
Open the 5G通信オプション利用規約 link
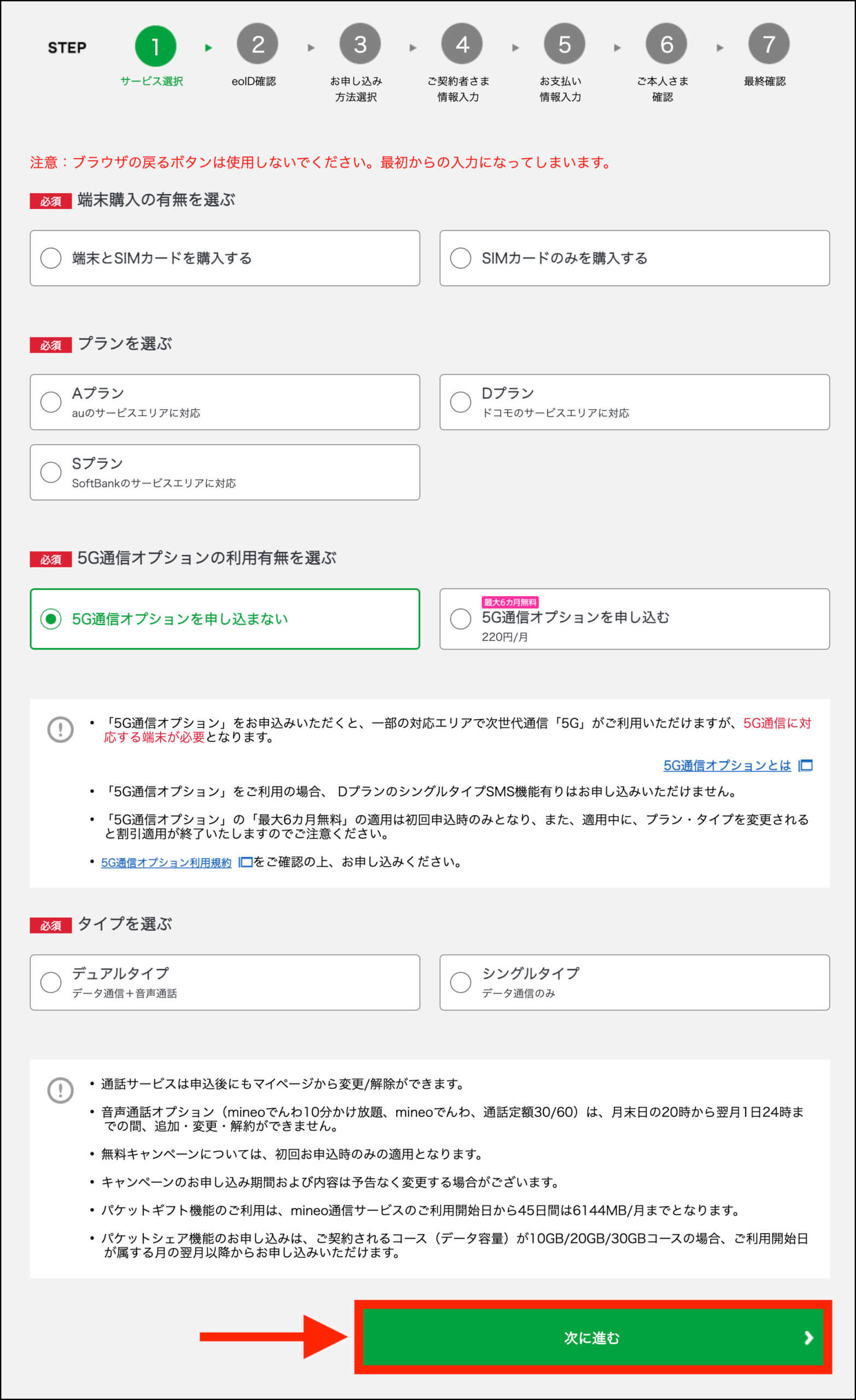(166, 862)
